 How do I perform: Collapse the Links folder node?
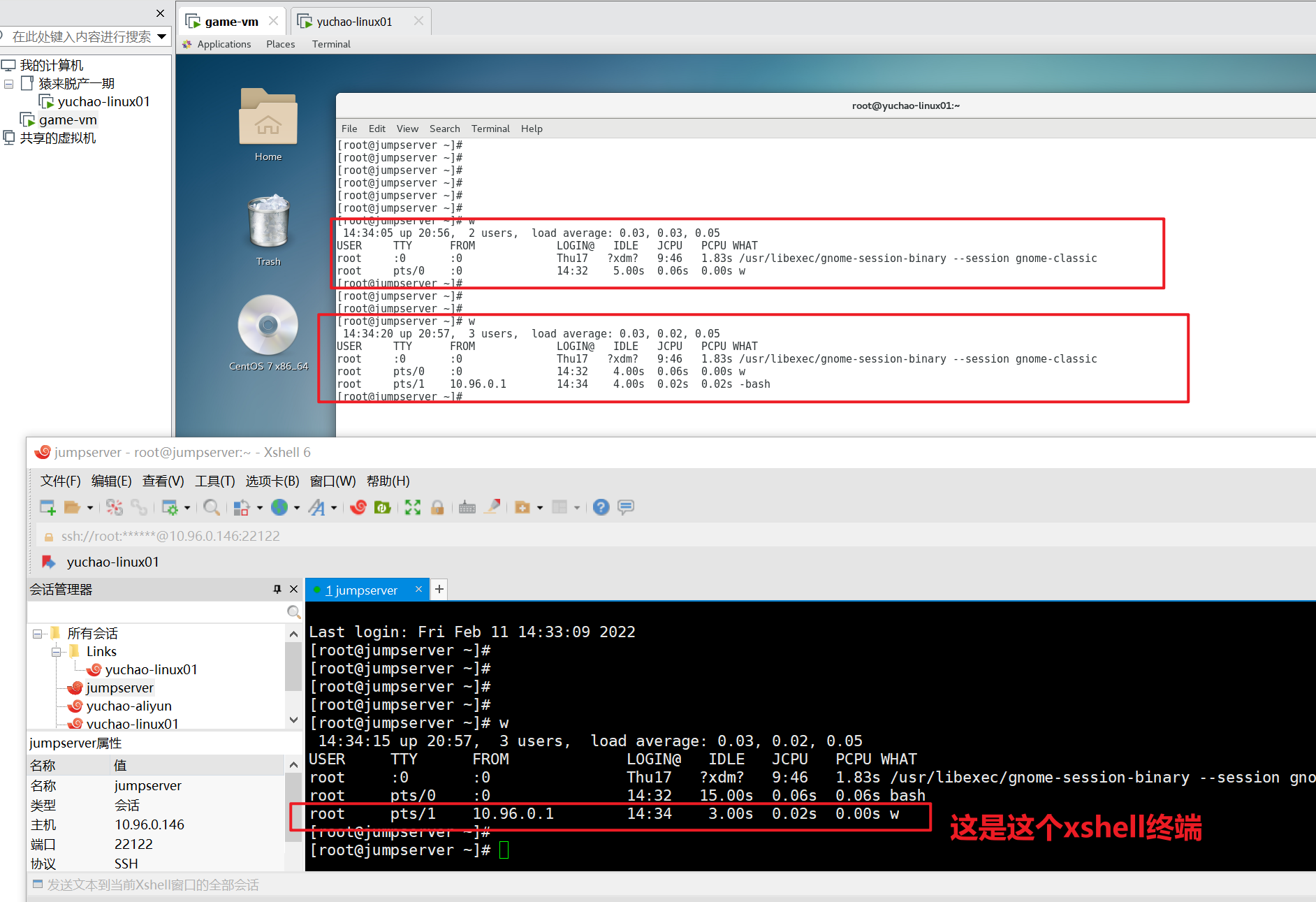[x=56, y=652]
